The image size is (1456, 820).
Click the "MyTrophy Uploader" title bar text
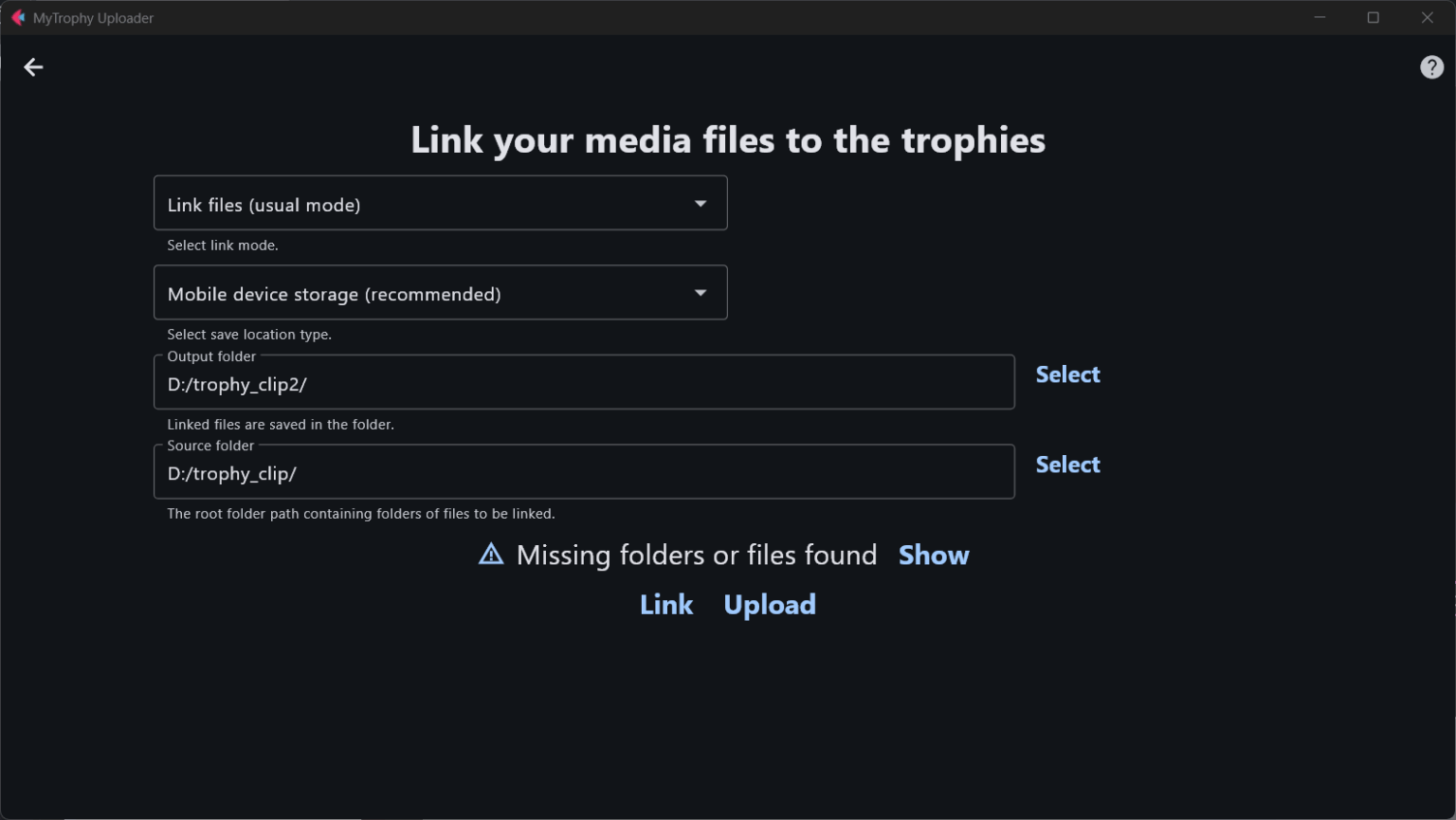click(93, 18)
